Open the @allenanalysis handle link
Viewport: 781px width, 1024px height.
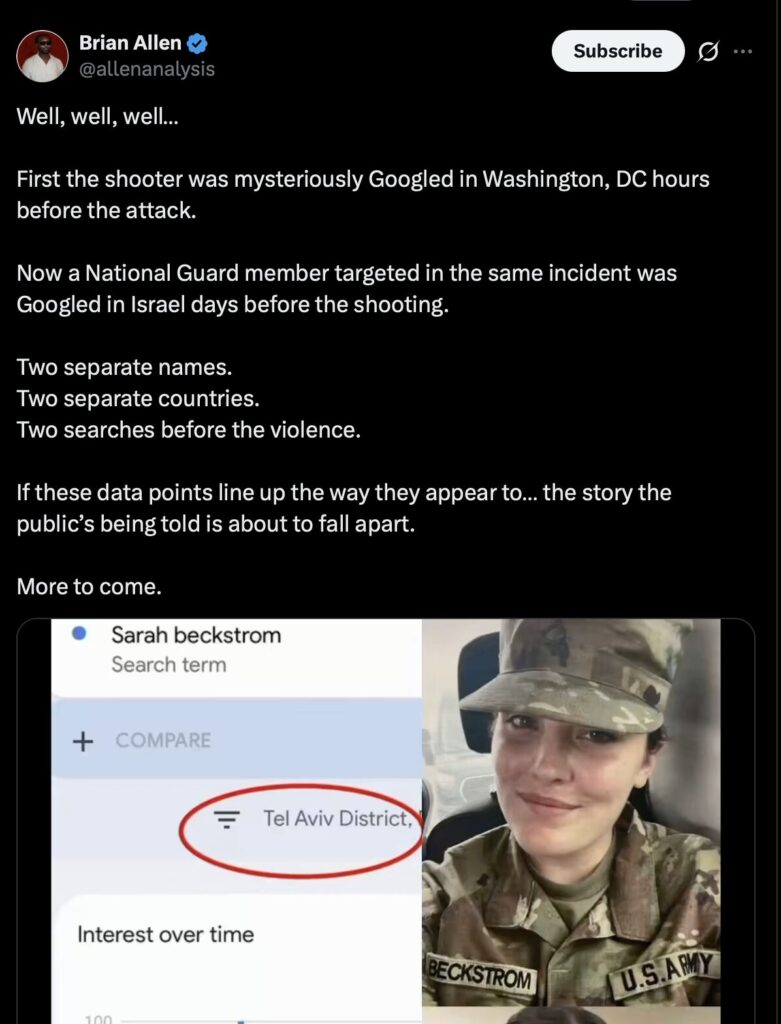[x=147, y=69]
